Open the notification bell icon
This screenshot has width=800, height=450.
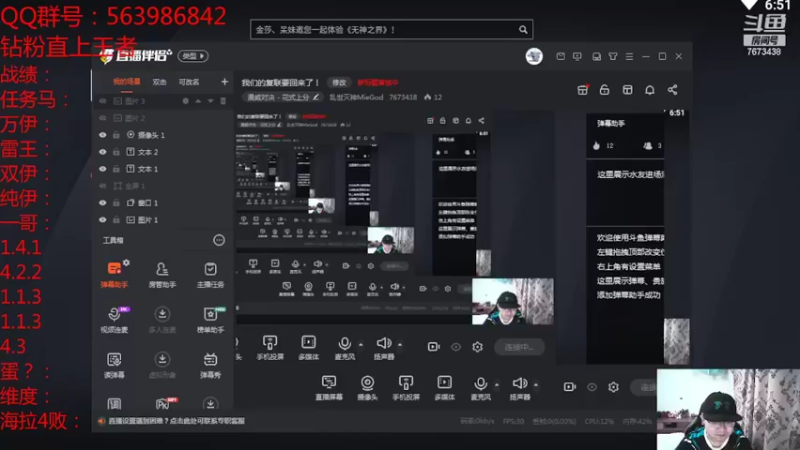(x=649, y=90)
